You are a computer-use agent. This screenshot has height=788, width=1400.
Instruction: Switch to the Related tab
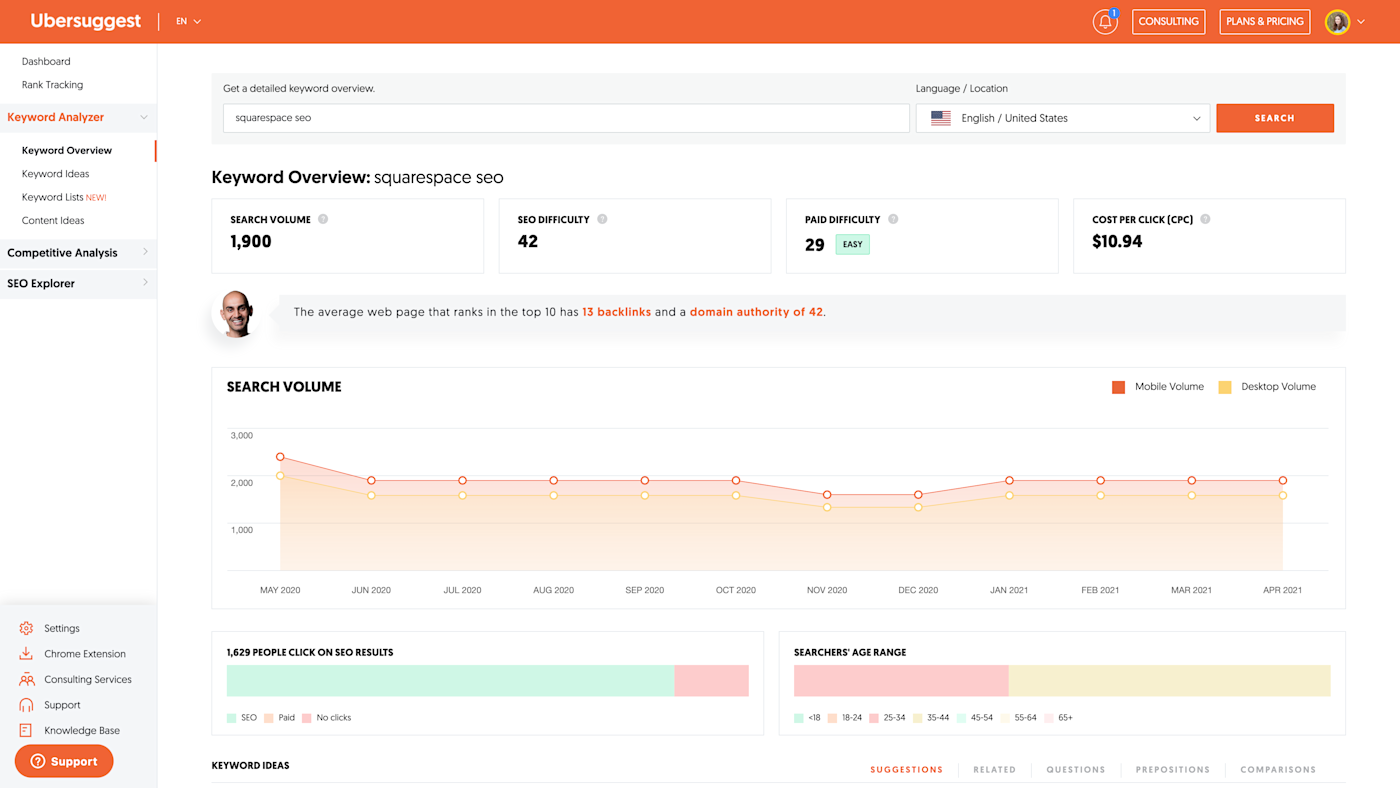click(994, 770)
